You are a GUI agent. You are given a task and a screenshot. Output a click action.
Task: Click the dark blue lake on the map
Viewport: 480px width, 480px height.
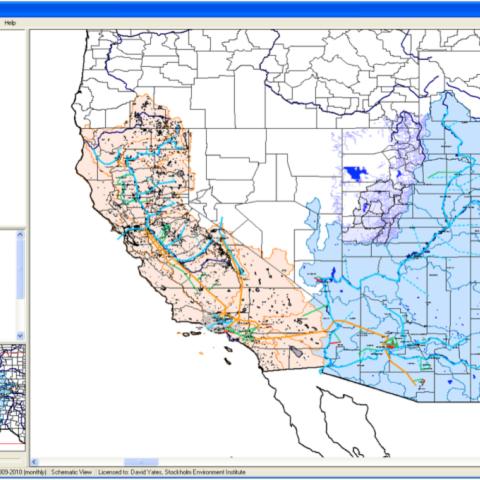(x=355, y=173)
